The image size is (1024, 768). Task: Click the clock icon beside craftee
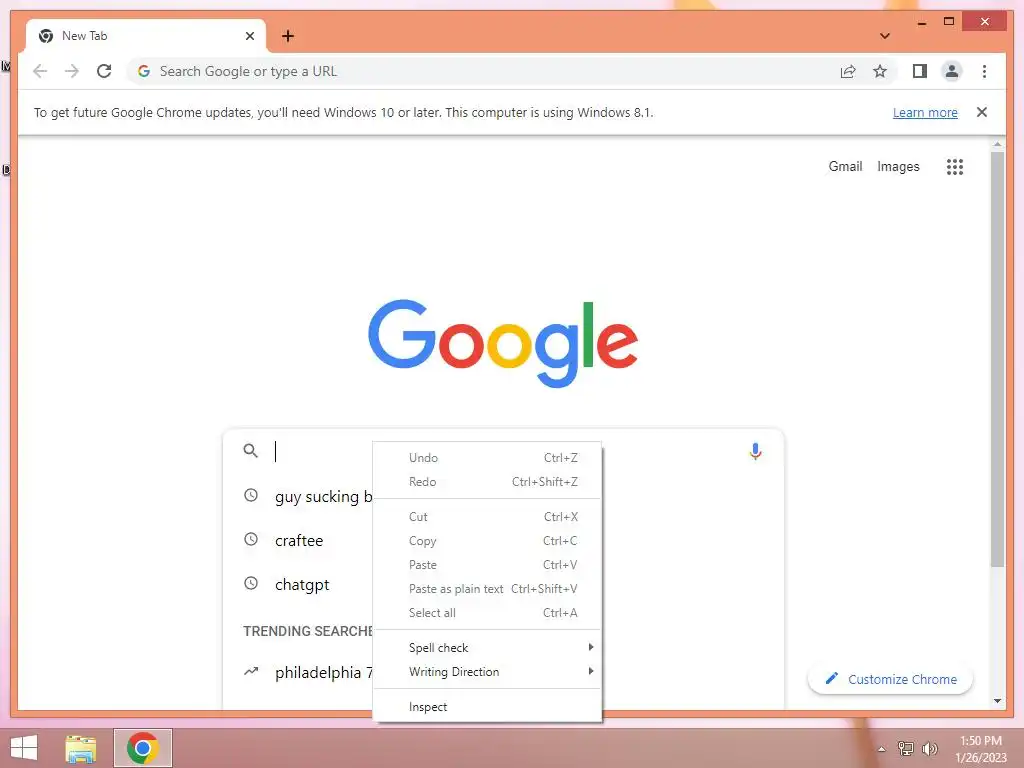251,539
